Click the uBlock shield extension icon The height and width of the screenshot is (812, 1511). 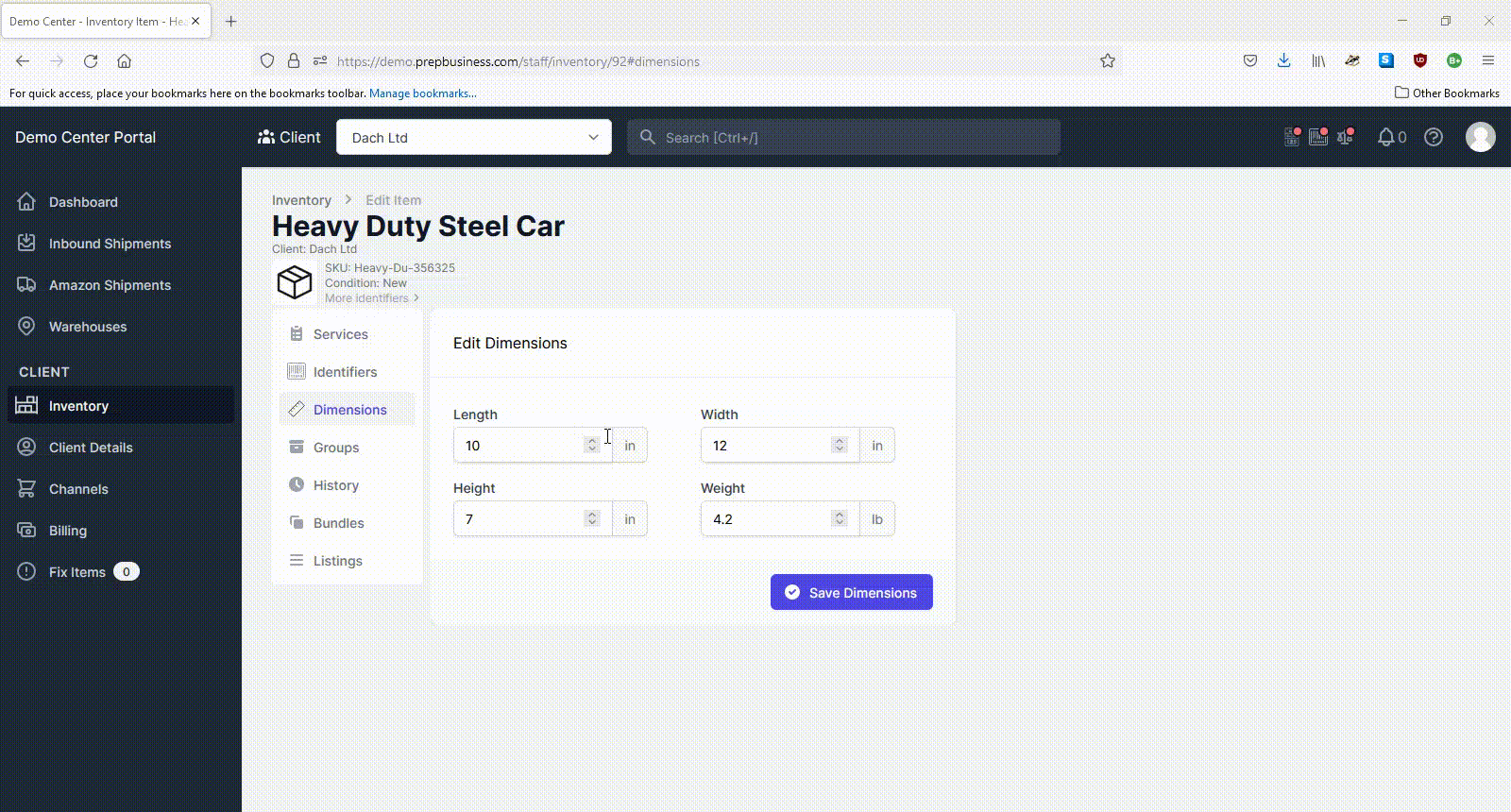coord(1420,60)
